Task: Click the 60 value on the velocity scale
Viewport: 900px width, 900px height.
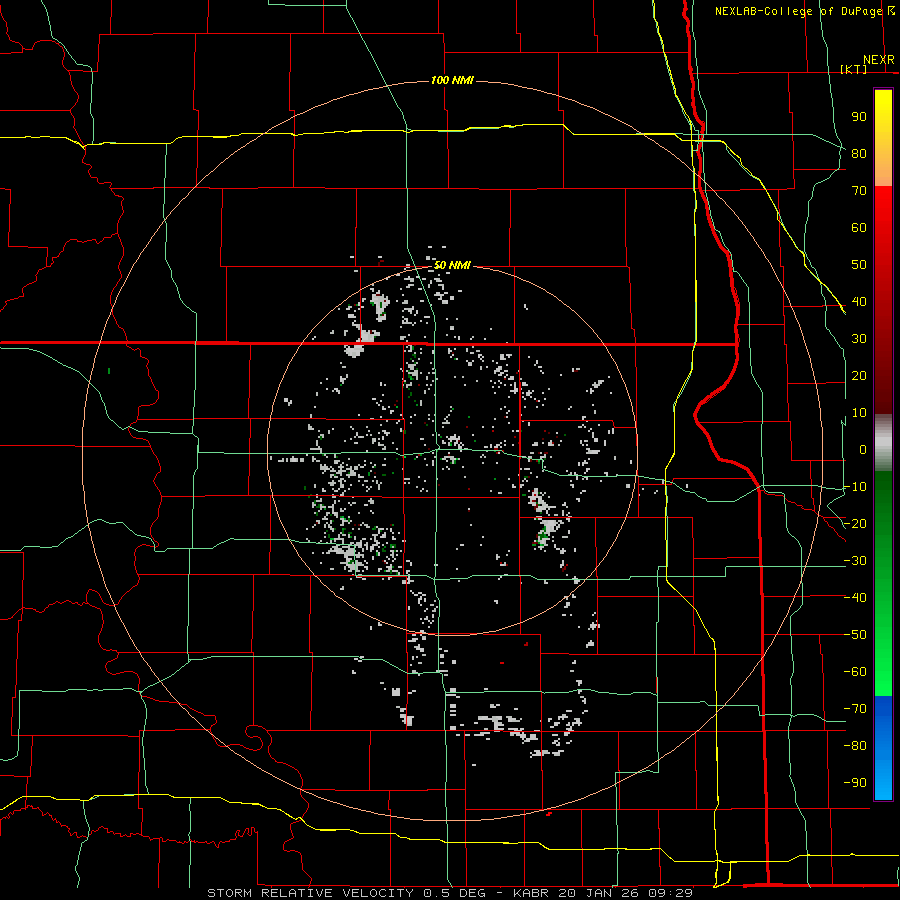Action: pyautogui.click(x=859, y=227)
